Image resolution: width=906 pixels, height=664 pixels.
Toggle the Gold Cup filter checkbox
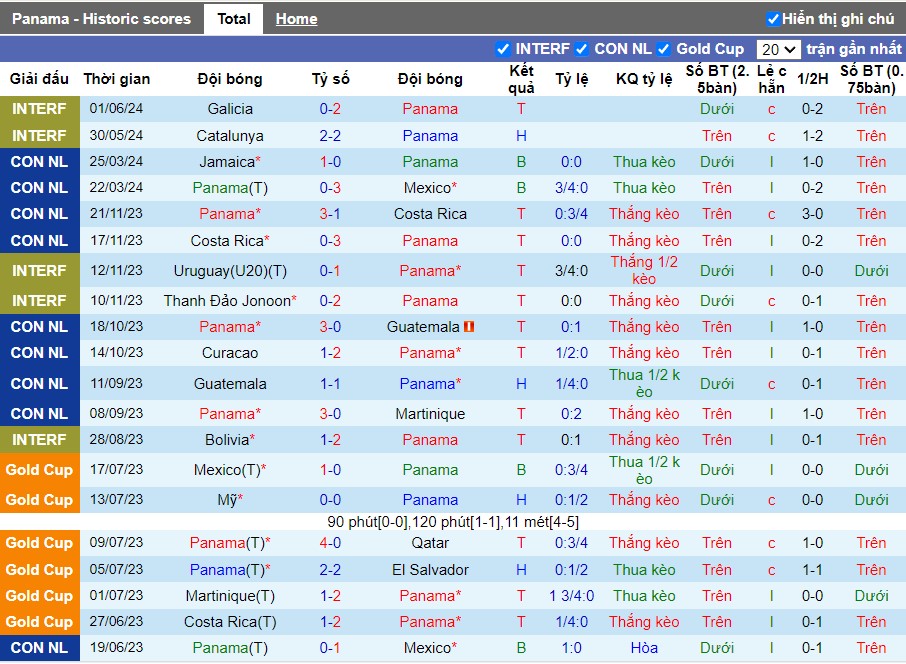(664, 49)
